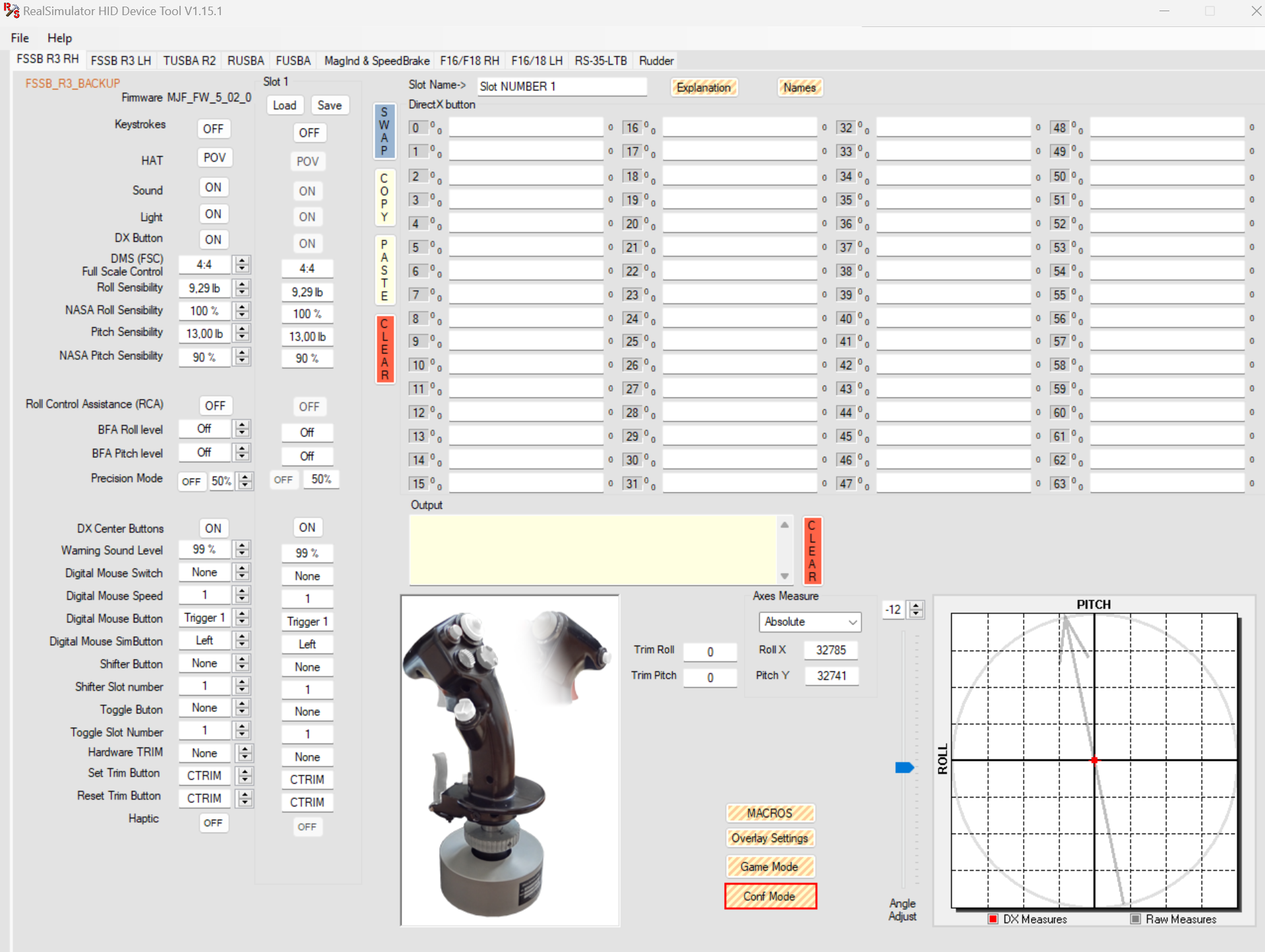Adjust Digital Mouse Button spinner
Image resolution: width=1265 pixels, height=952 pixels.
242,618
